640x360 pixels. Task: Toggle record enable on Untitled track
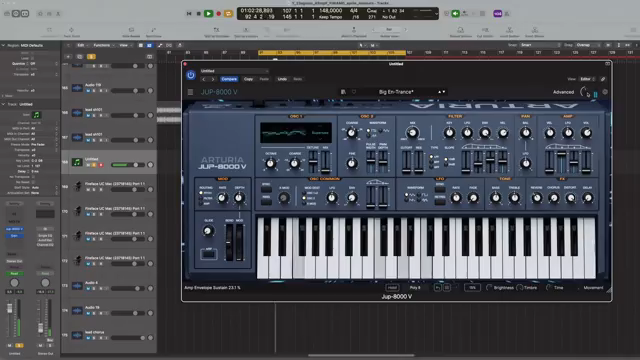click(x=100, y=165)
